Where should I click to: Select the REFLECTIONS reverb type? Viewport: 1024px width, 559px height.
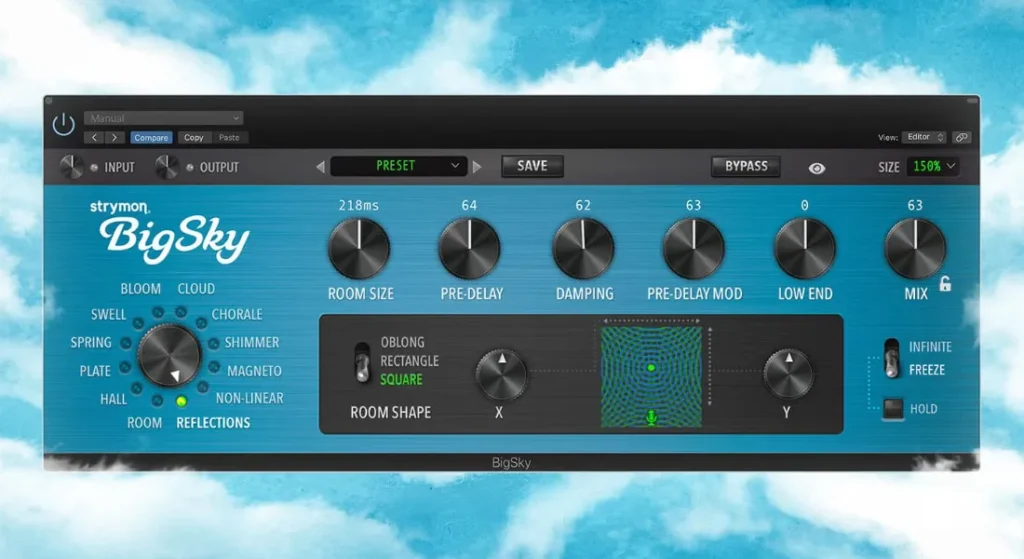point(213,423)
